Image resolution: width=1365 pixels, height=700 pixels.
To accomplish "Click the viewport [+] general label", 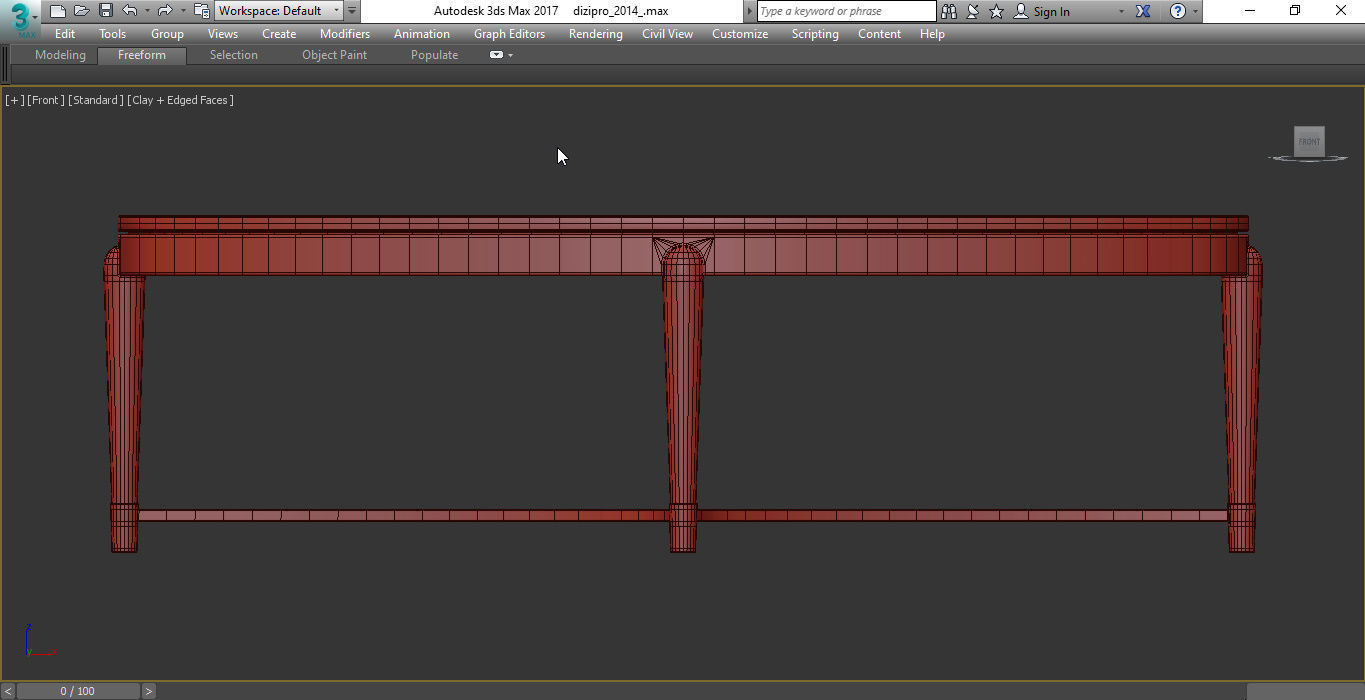I will click(x=15, y=100).
